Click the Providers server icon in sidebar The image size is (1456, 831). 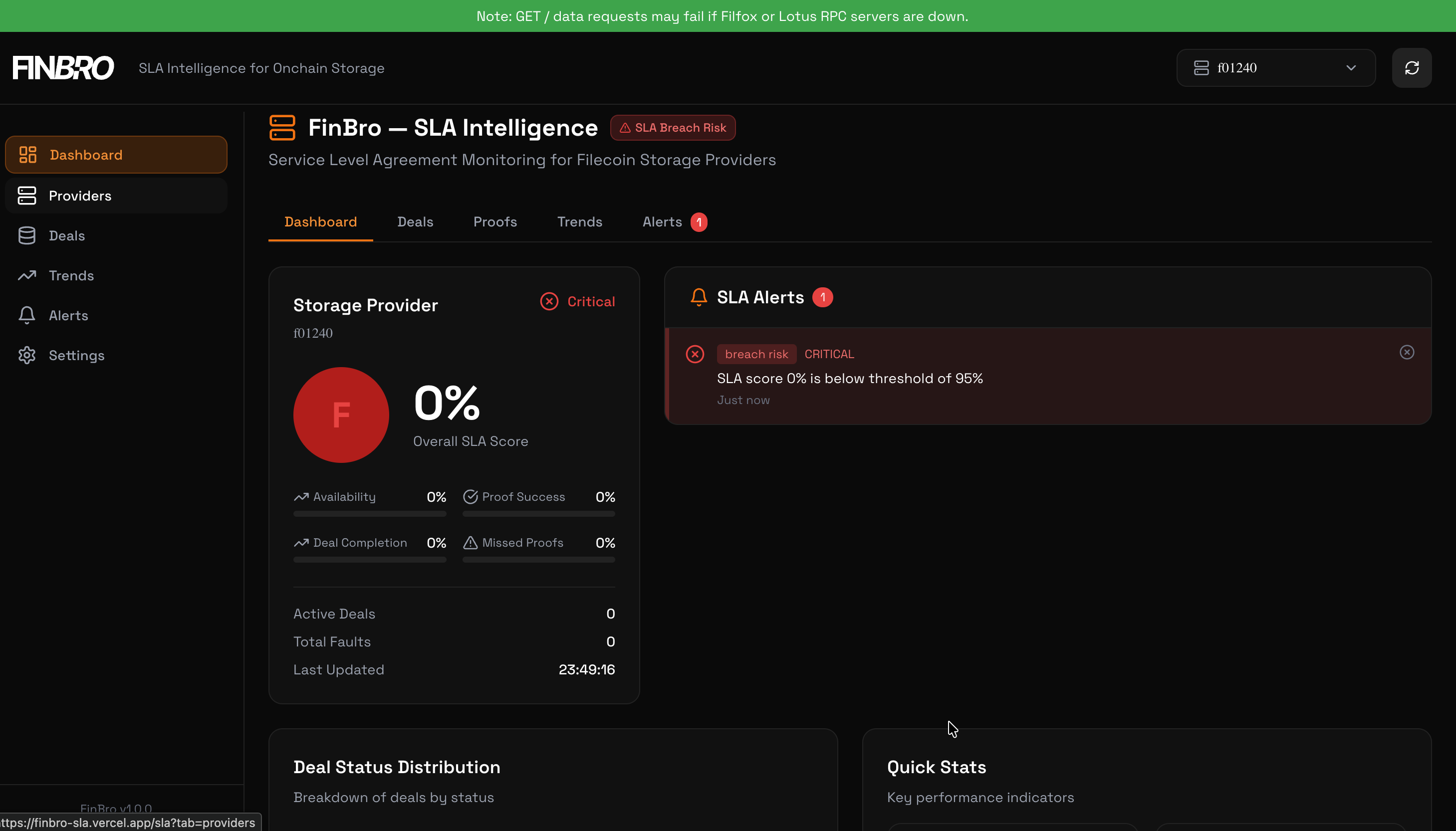tap(27, 196)
